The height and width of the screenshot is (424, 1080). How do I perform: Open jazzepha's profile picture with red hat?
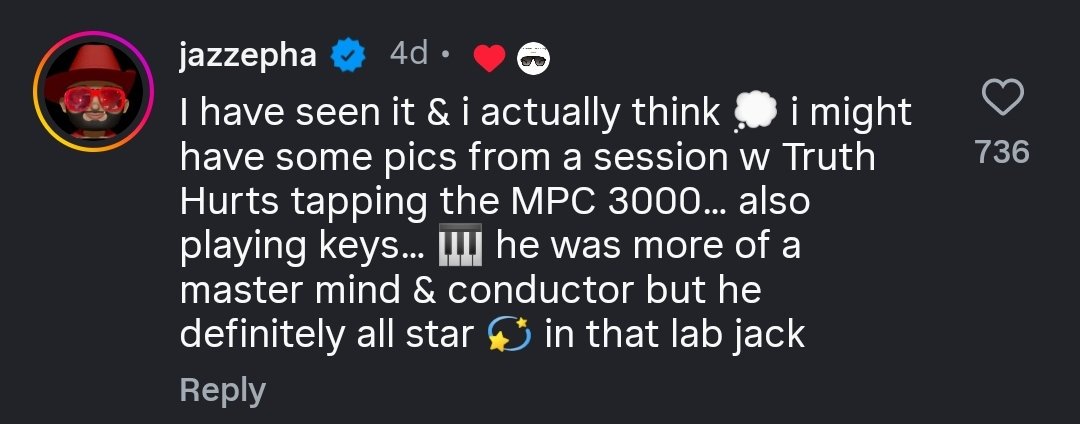pos(92,91)
